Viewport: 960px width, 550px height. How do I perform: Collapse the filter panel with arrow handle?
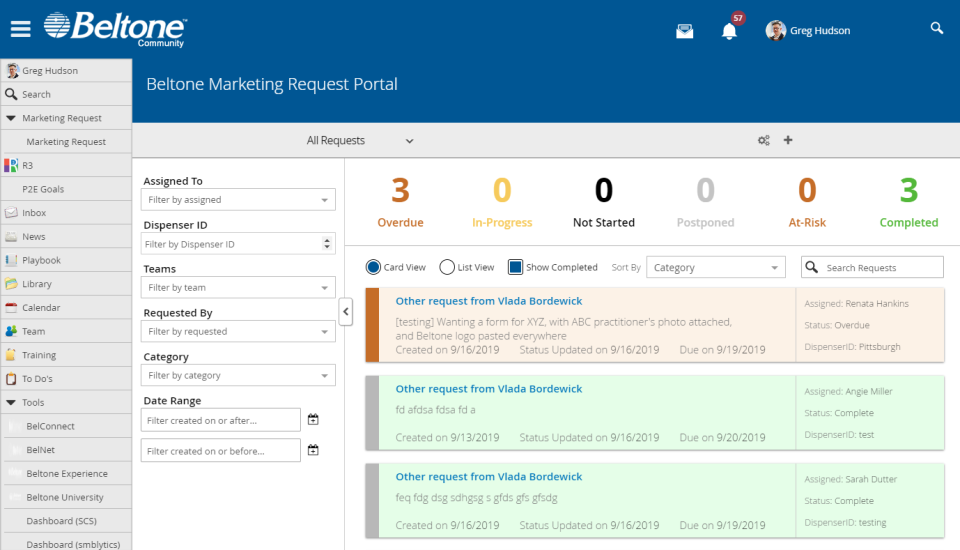(346, 312)
